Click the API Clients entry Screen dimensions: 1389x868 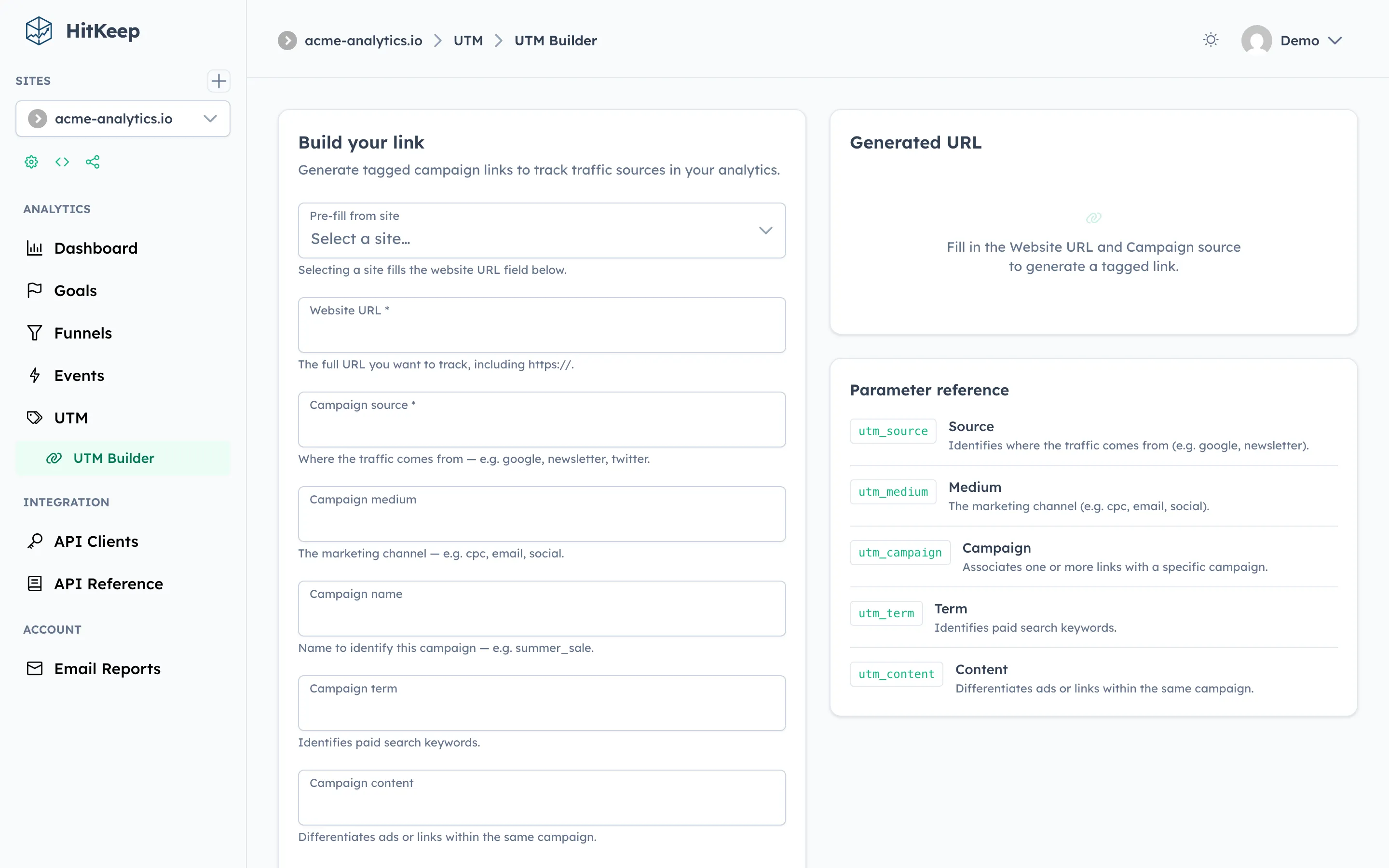point(96,541)
